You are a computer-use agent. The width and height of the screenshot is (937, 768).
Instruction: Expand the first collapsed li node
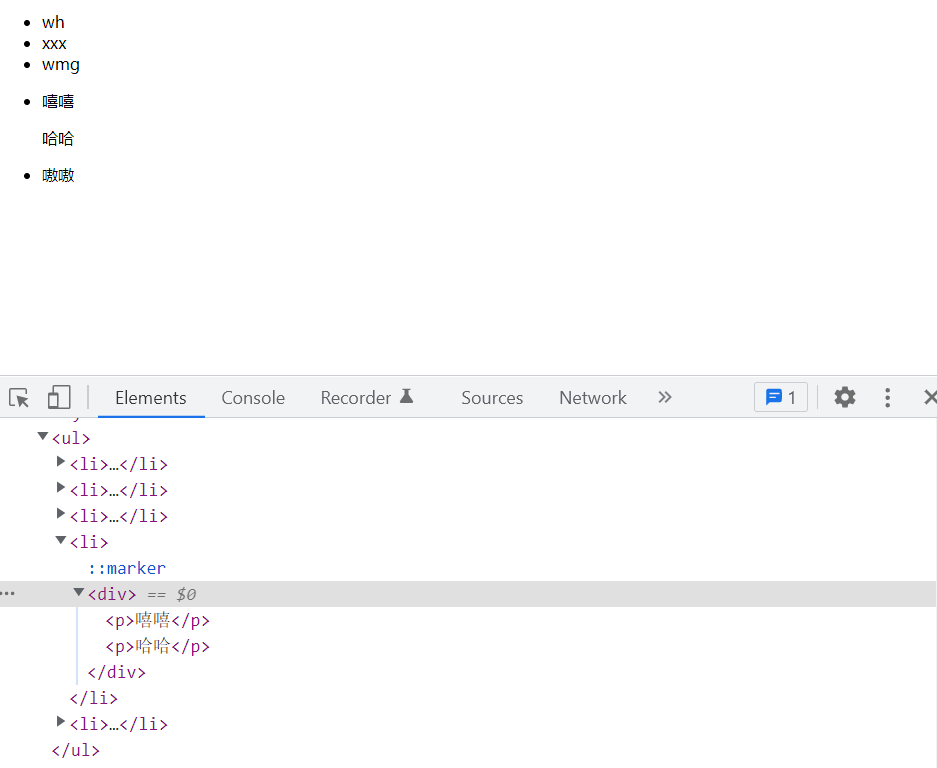pos(60,461)
